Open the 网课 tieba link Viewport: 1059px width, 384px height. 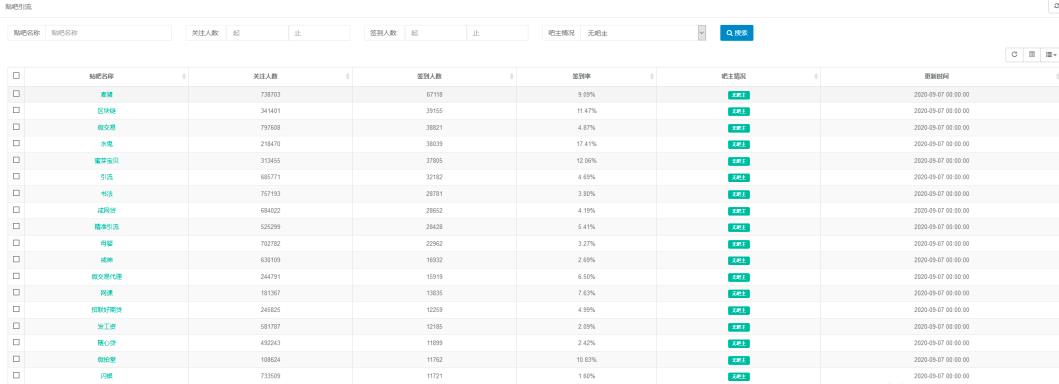107,293
